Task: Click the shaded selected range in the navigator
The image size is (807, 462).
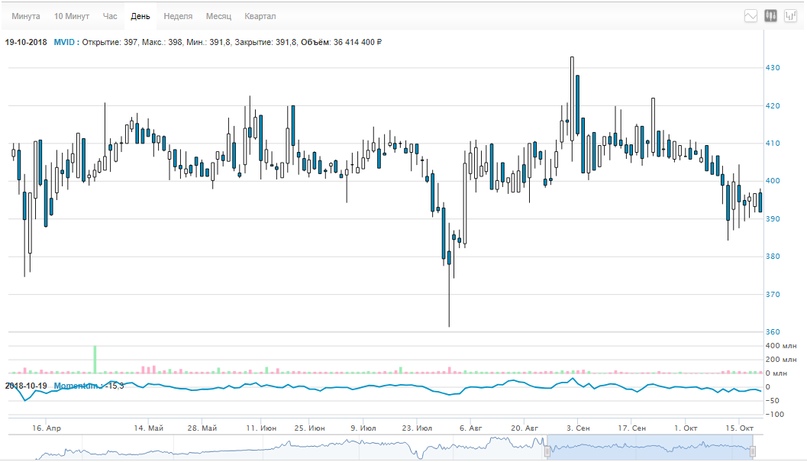Action: tap(648, 448)
